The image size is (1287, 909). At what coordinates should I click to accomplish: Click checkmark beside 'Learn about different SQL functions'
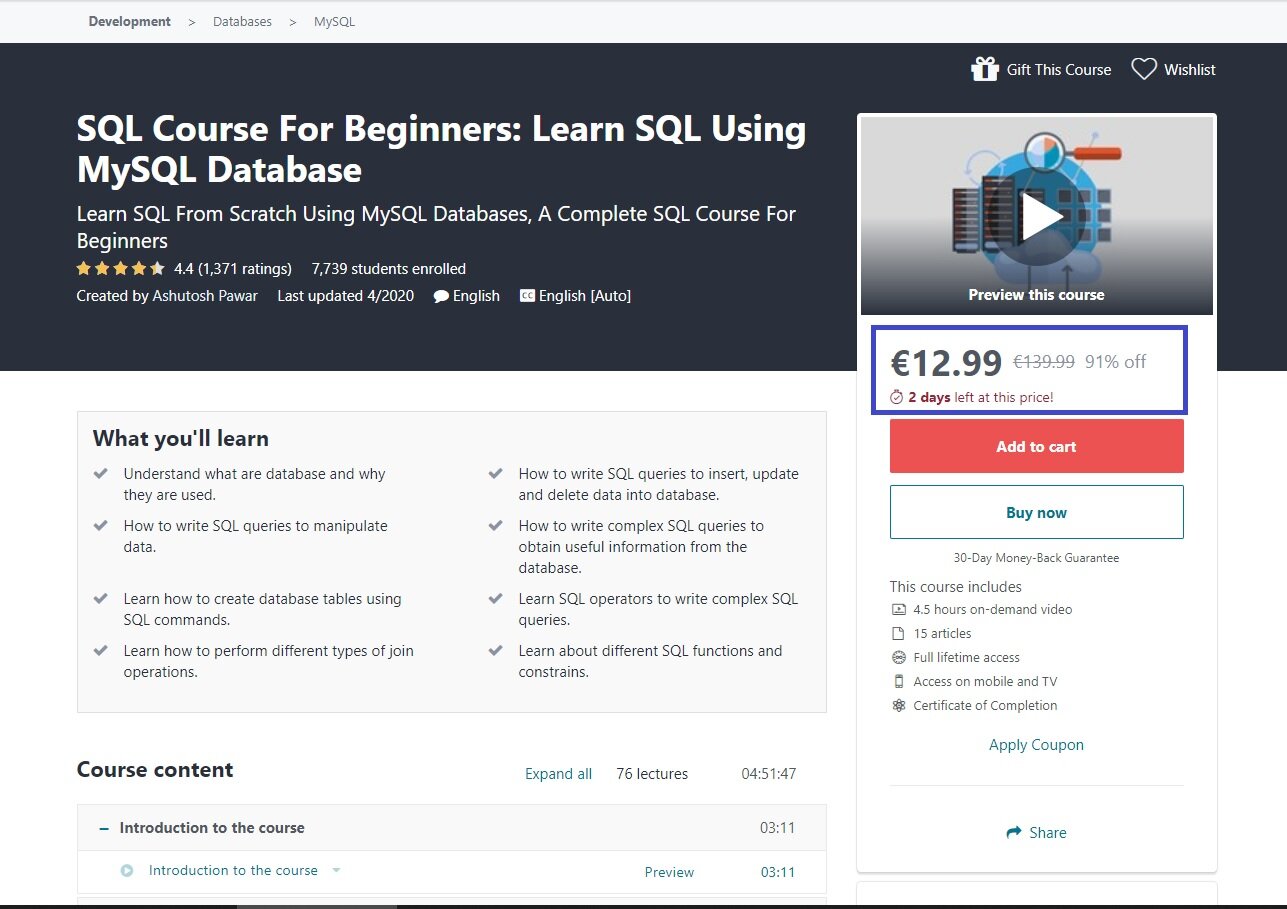(495, 651)
